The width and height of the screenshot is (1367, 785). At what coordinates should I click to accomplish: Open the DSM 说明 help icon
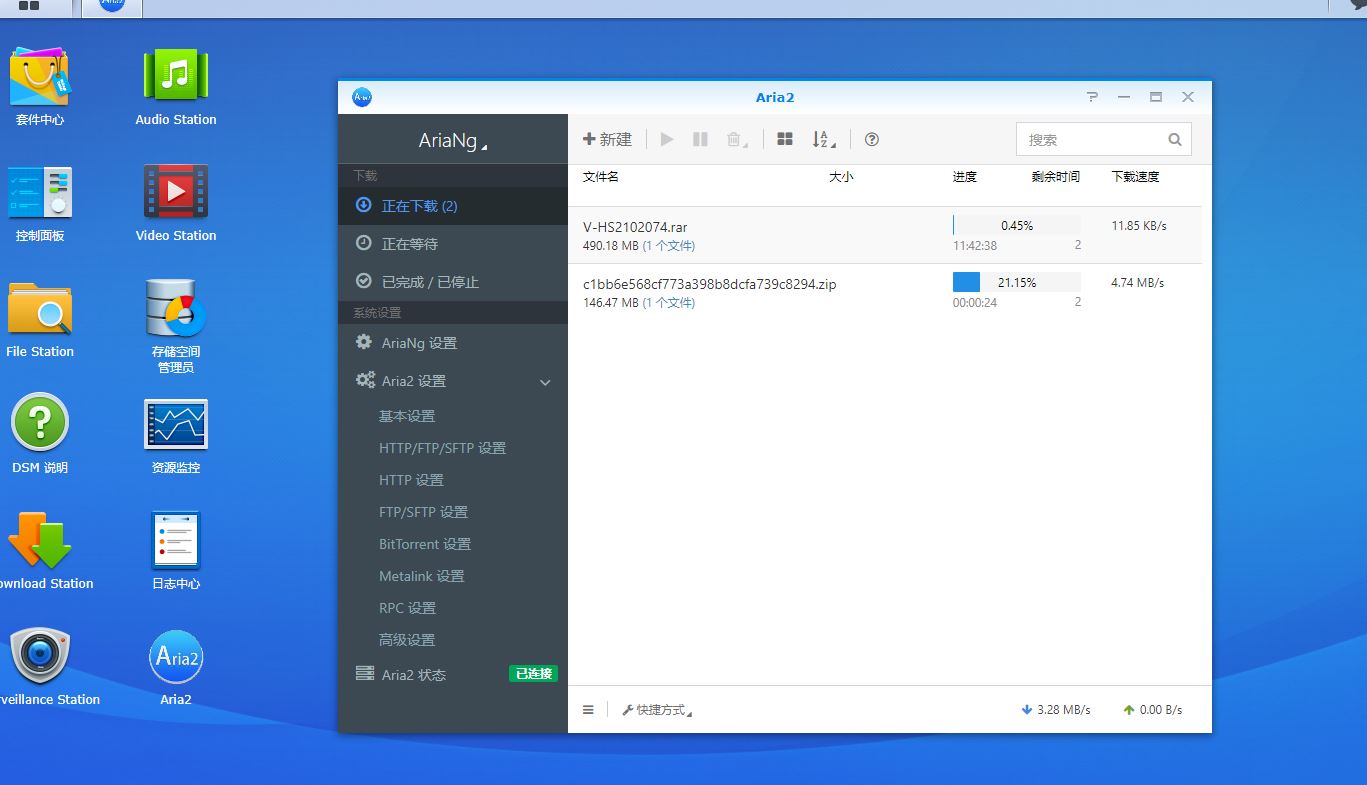pos(40,424)
